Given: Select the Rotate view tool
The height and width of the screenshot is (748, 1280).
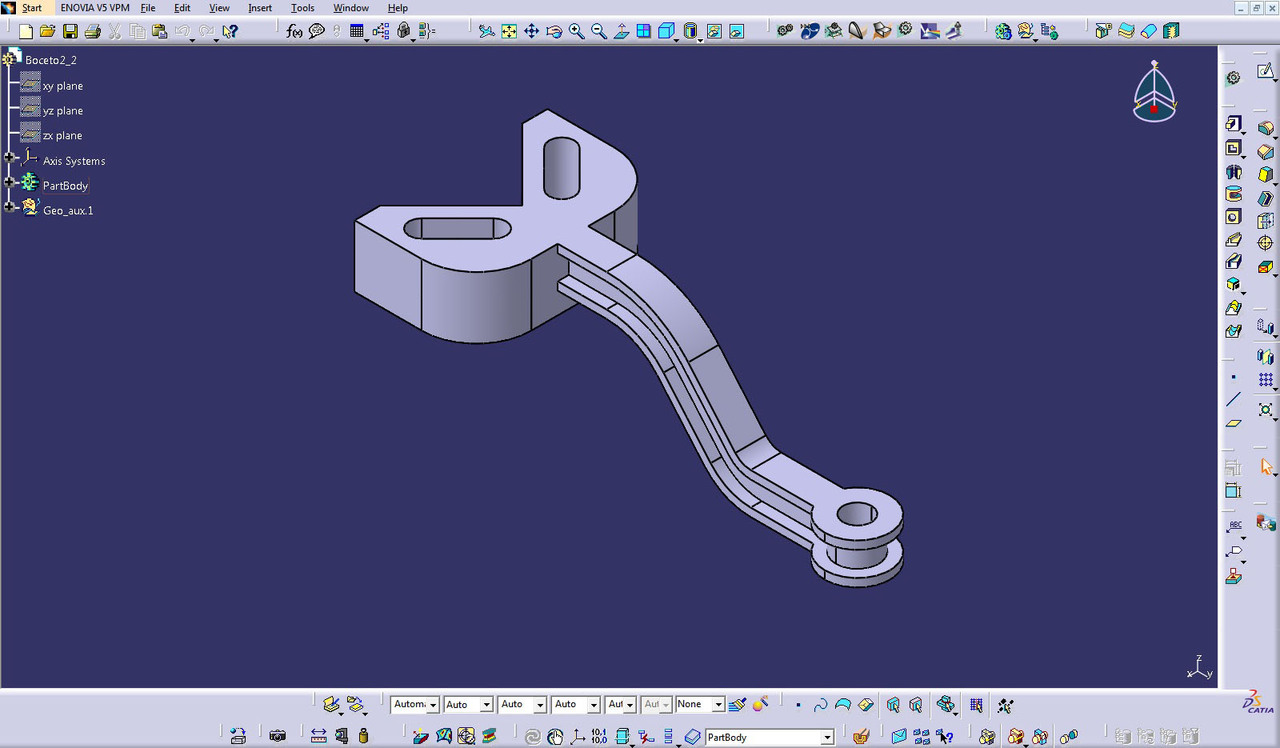Looking at the screenshot, I should pyautogui.click(x=554, y=31).
